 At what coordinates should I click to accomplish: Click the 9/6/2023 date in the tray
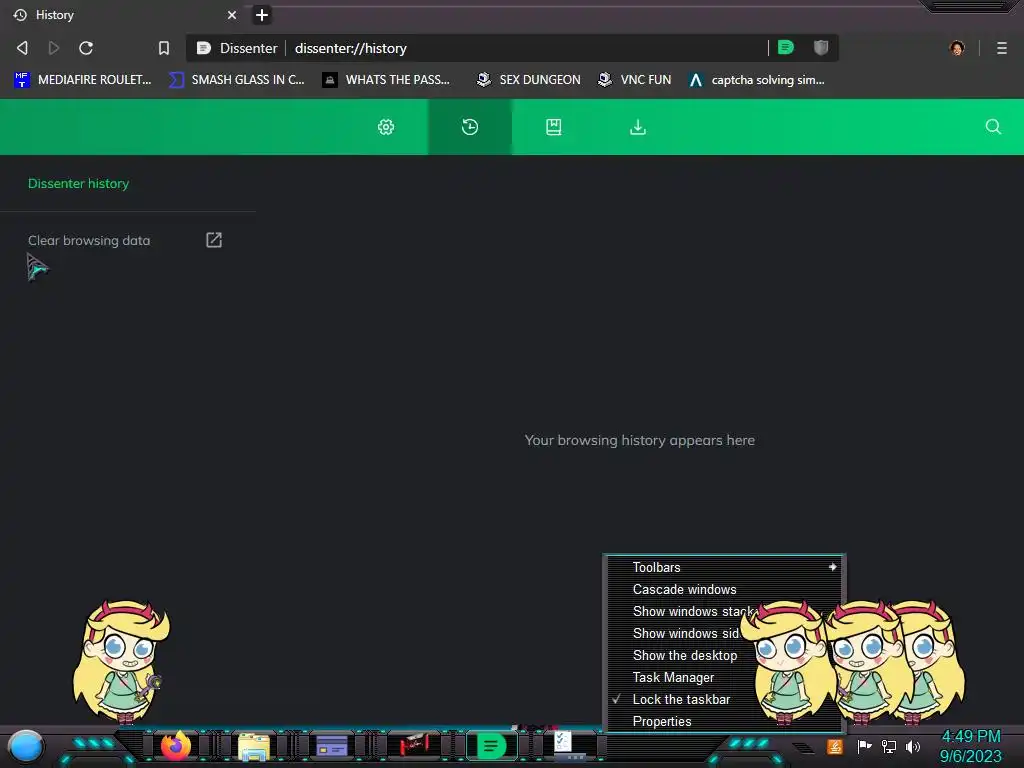(970, 756)
